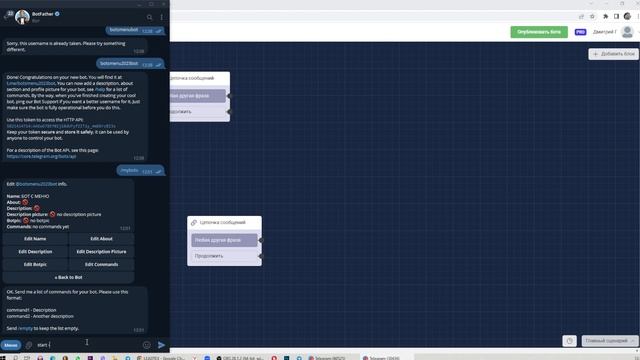Open the emoji picker
The width and height of the screenshot is (640, 360).
click(x=147, y=345)
